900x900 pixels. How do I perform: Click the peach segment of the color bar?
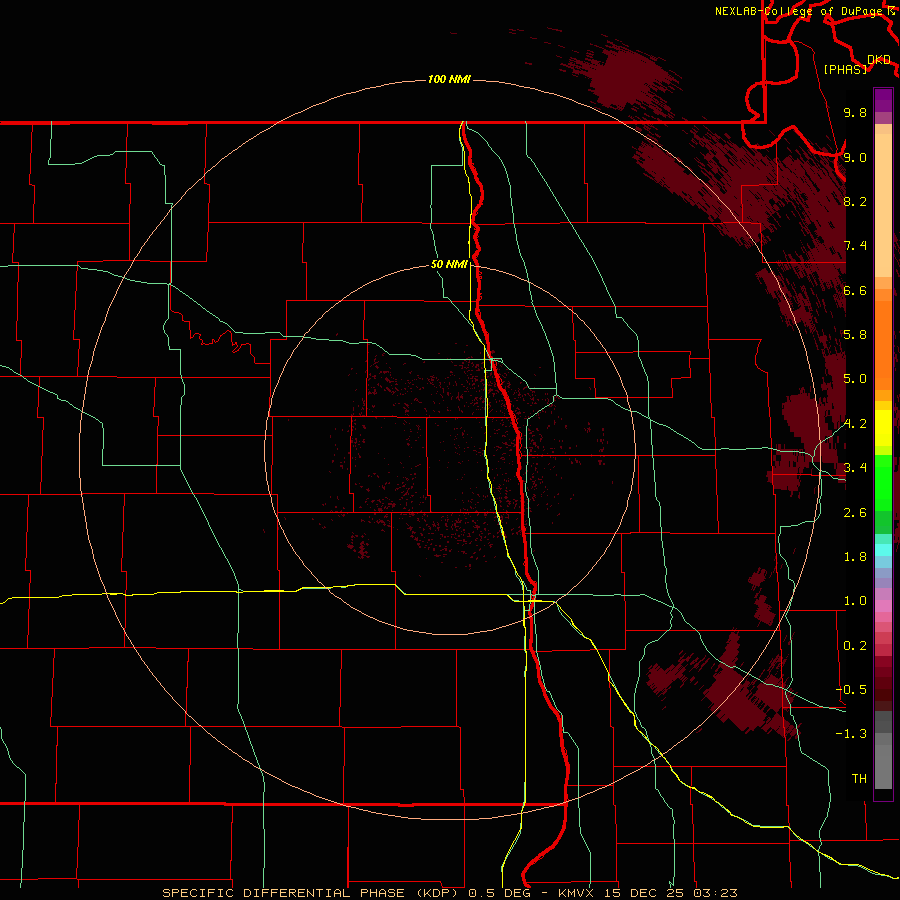(x=883, y=207)
